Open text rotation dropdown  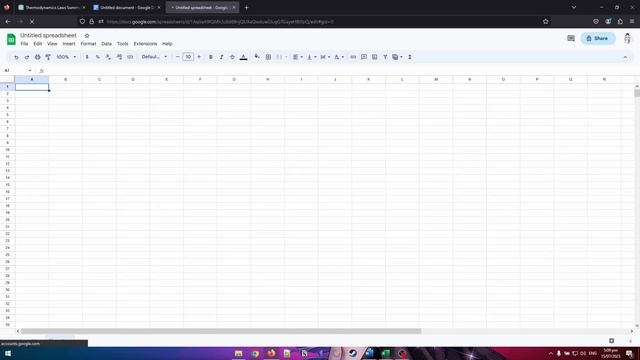tap(339, 57)
